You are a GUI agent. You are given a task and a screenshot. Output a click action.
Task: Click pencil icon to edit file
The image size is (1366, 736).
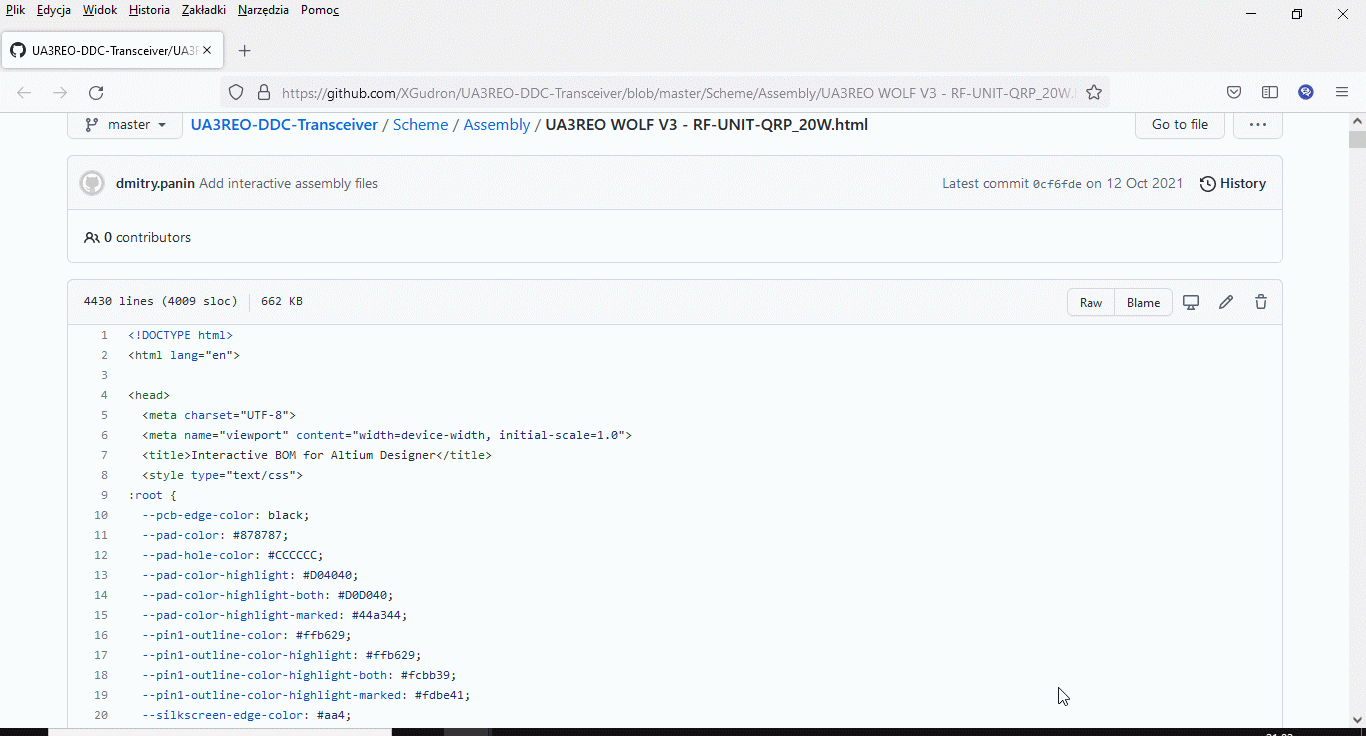1226,302
